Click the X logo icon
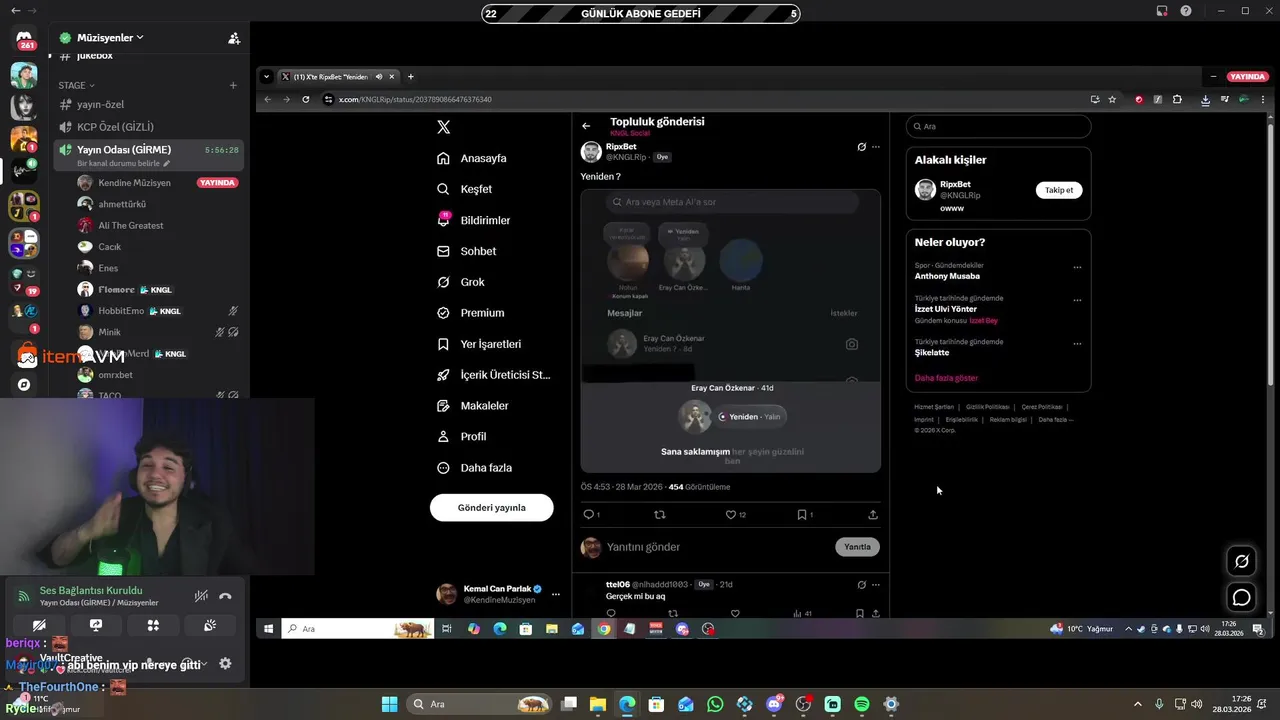The width and height of the screenshot is (1280, 720). pos(444,127)
